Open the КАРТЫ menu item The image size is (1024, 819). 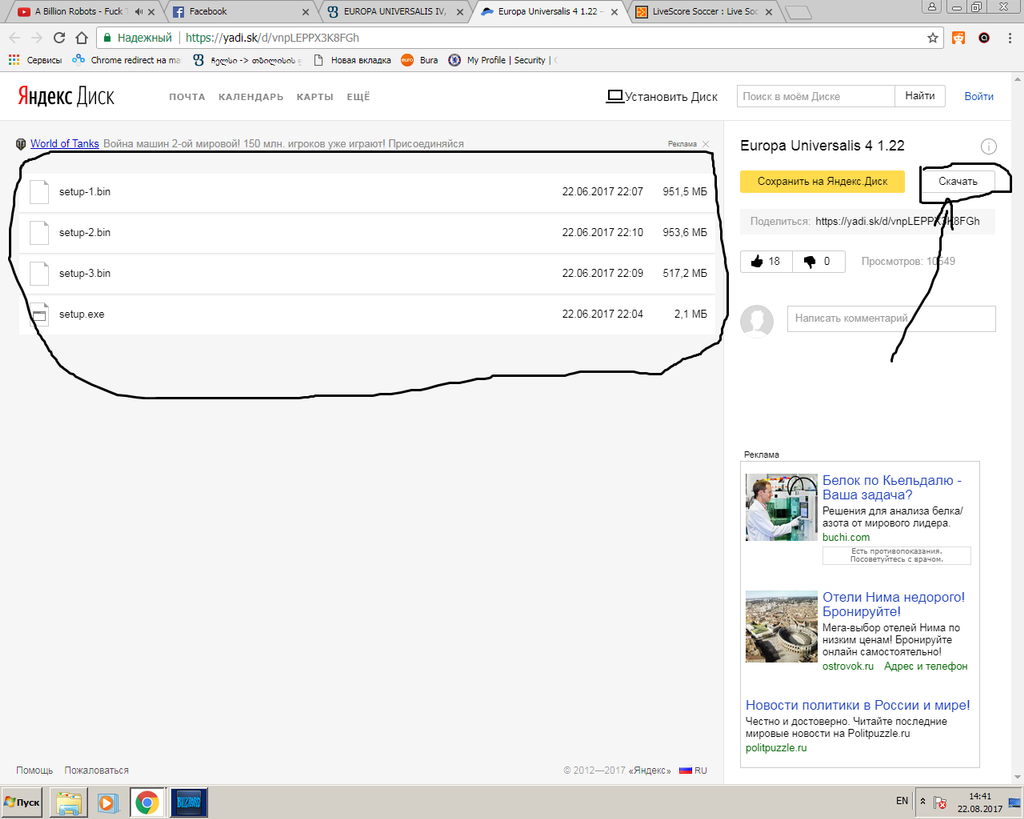[315, 97]
